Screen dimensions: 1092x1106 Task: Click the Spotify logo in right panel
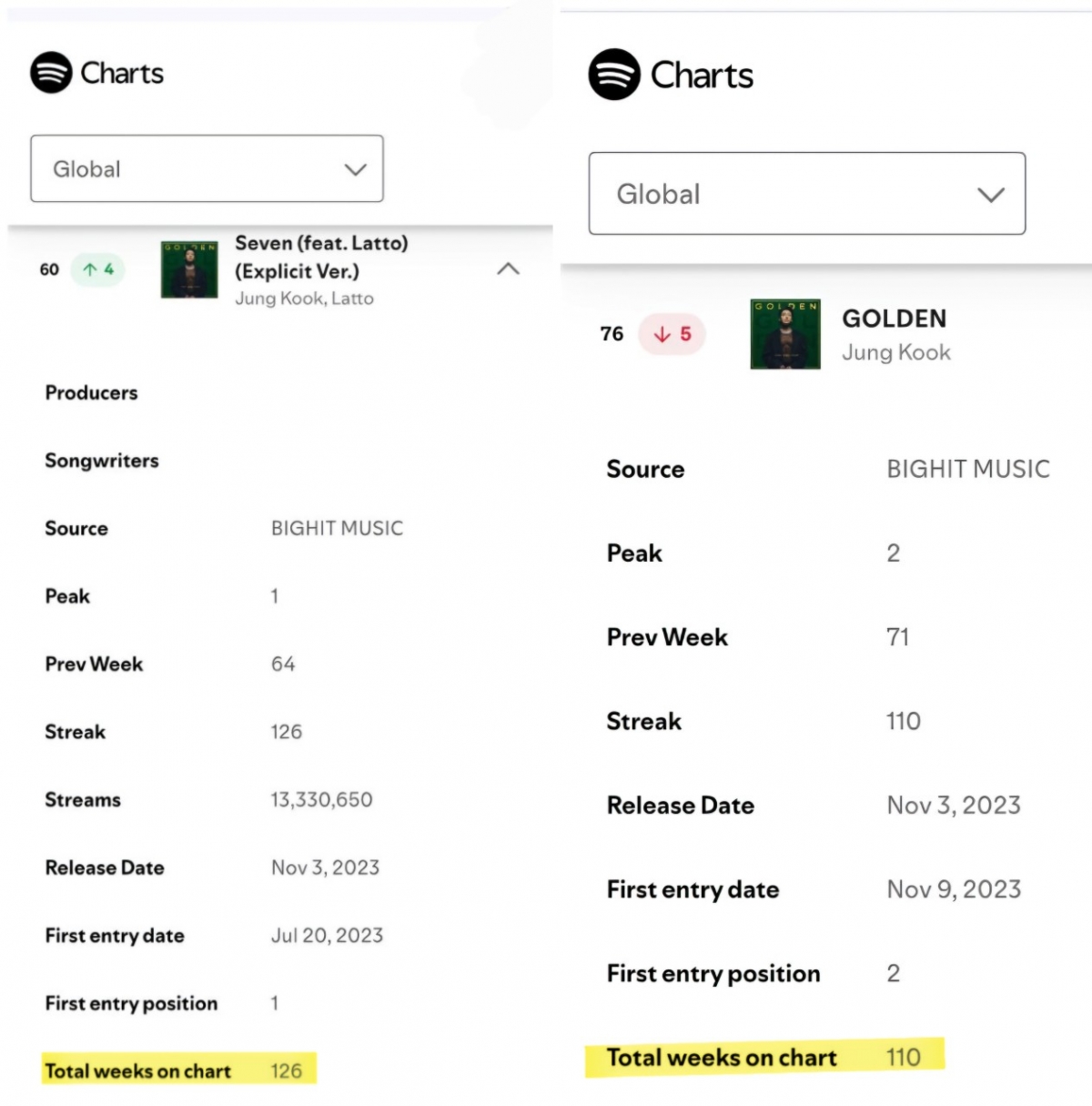pyautogui.click(x=614, y=75)
